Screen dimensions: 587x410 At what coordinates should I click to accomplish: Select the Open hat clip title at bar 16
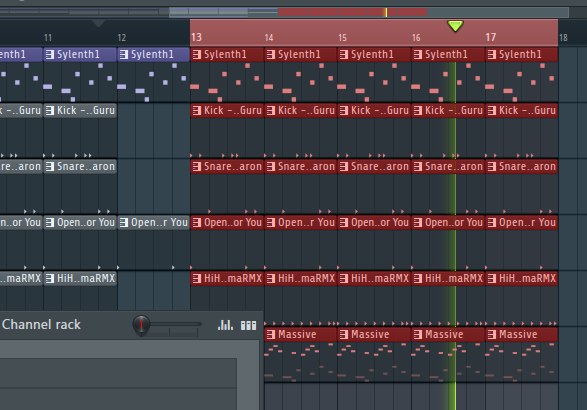click(x=454, y=222)
